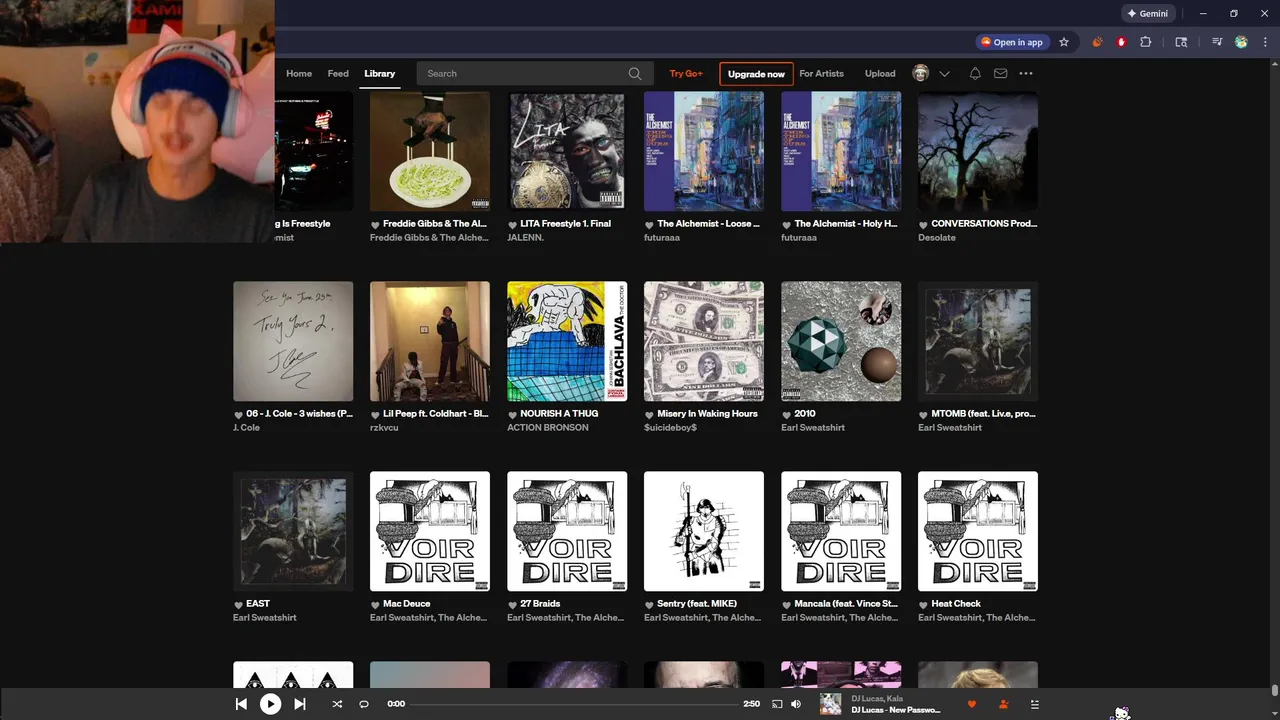
Task: Open JALENN. artist link
Action: click(526, 238)
